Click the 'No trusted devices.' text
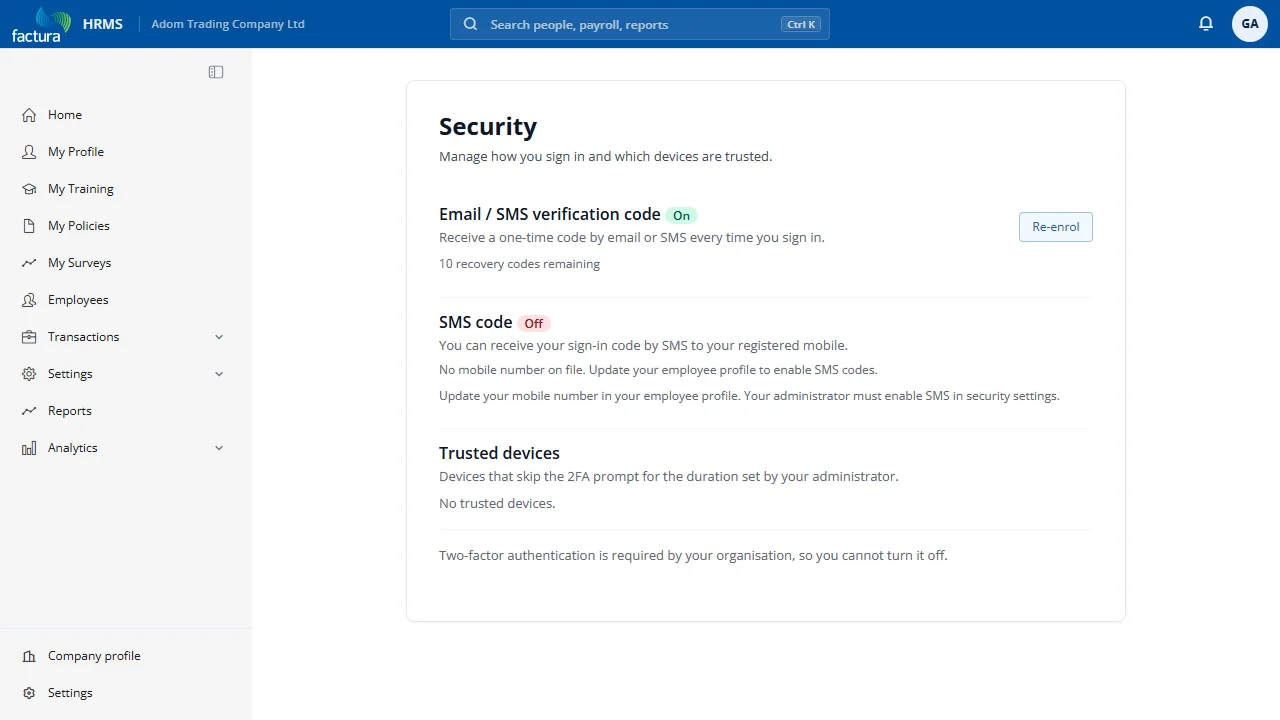 coord(497,503)
